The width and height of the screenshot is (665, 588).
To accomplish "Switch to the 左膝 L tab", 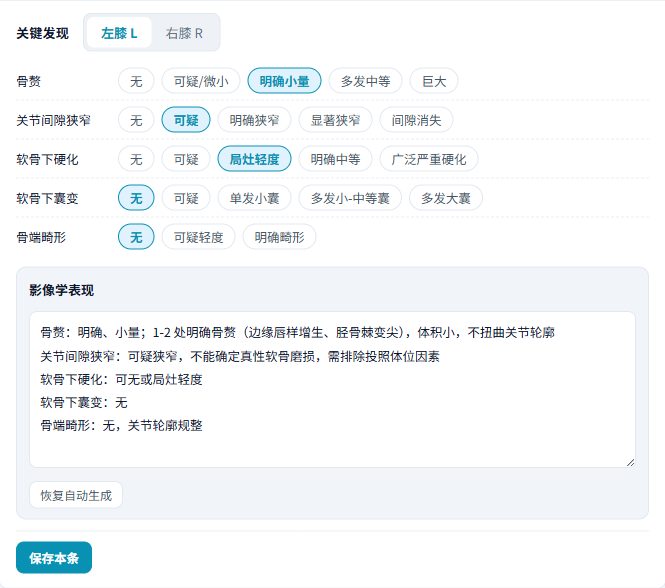I will [119, 33].
